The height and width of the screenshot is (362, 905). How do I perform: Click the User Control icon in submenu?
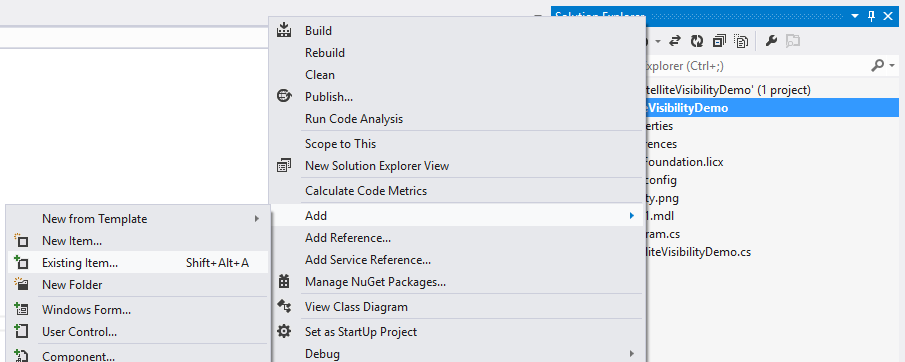21,331
